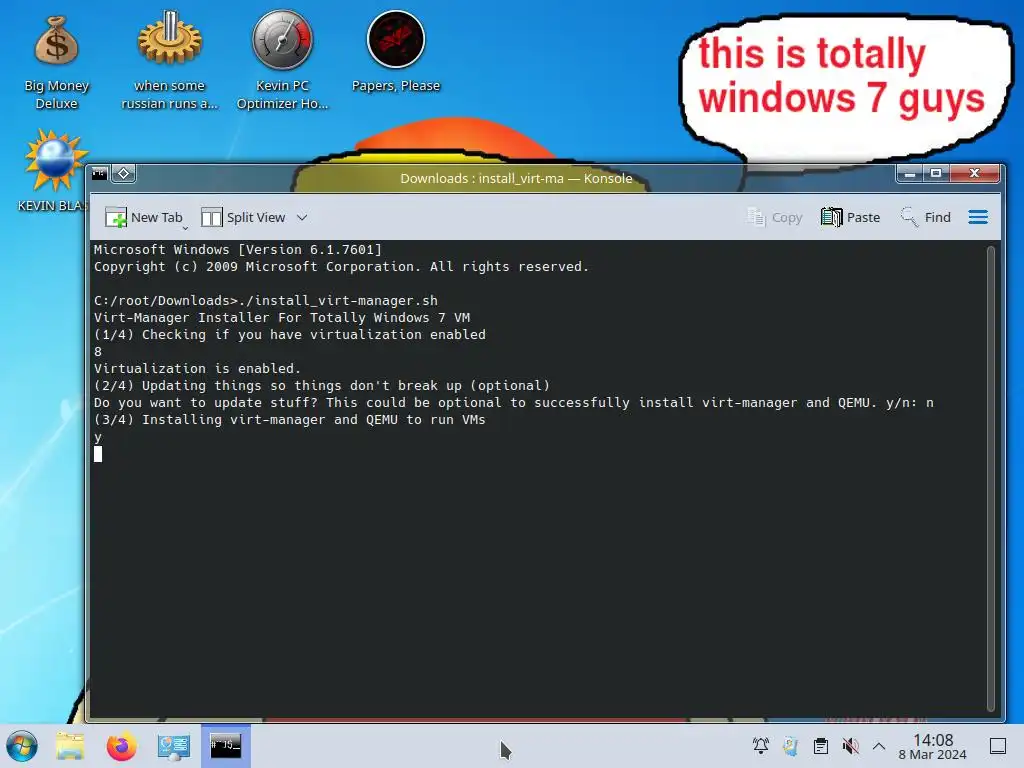Screen dimensions: 1024x768
Task: Open the clipboard tray icon
Action: 821,746
